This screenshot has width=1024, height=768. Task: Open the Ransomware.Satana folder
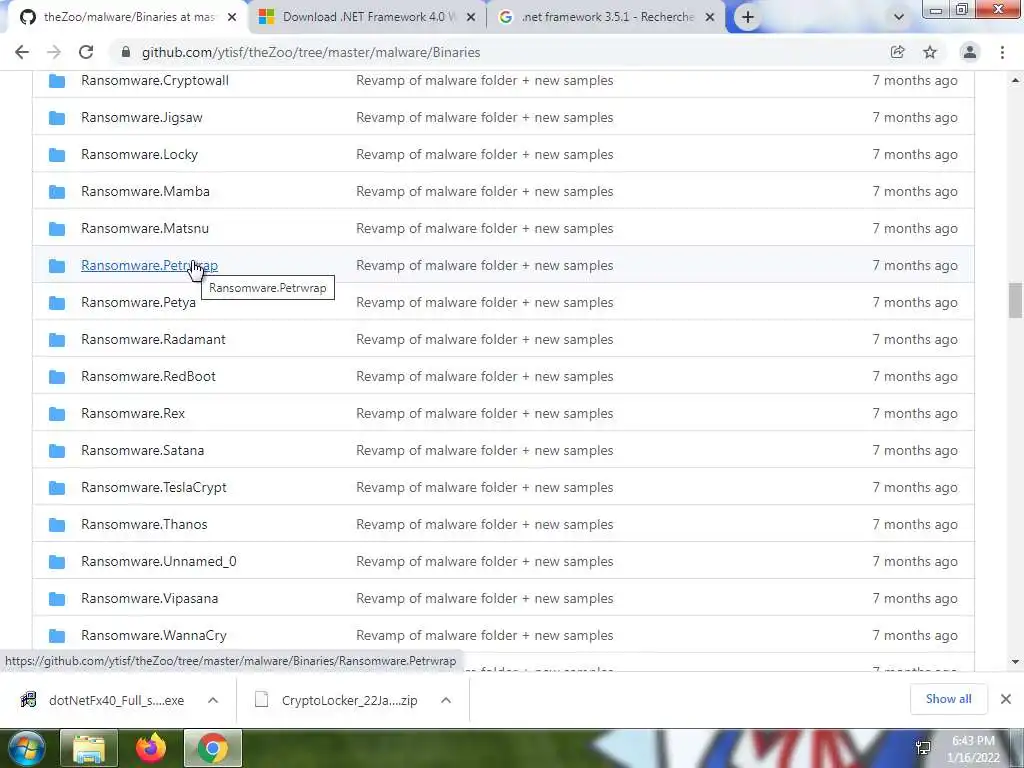(142, 451)
